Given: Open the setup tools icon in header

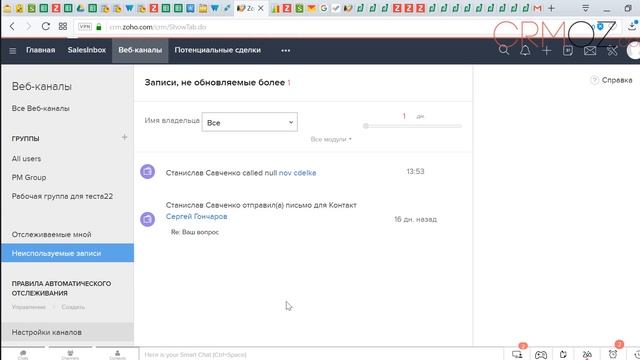Looking at the screenshot, I should (x=612, y=51).
